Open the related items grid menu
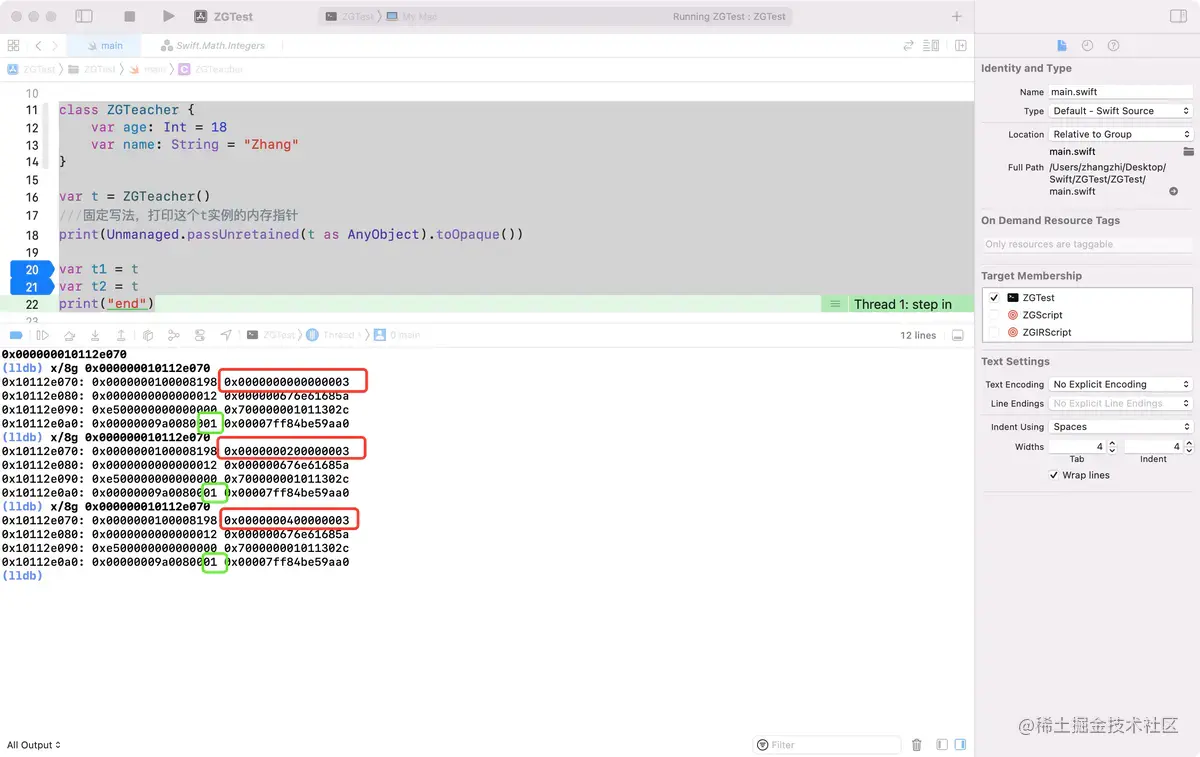The height and width of the screenshot is (757, 1200). click(x=13, y=46)
